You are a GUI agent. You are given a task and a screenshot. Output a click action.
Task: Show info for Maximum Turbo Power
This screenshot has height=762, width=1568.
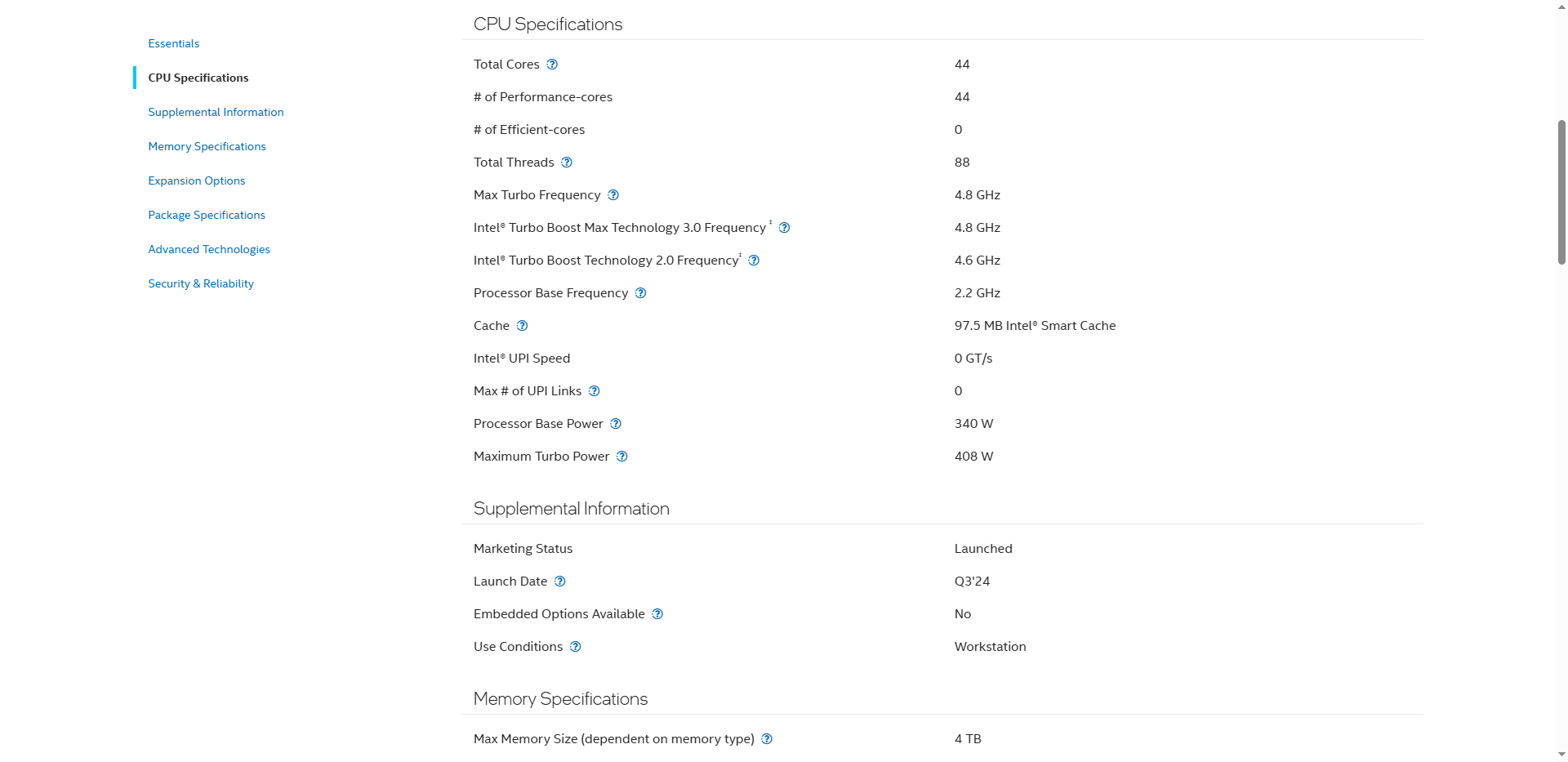coord(622,457)
